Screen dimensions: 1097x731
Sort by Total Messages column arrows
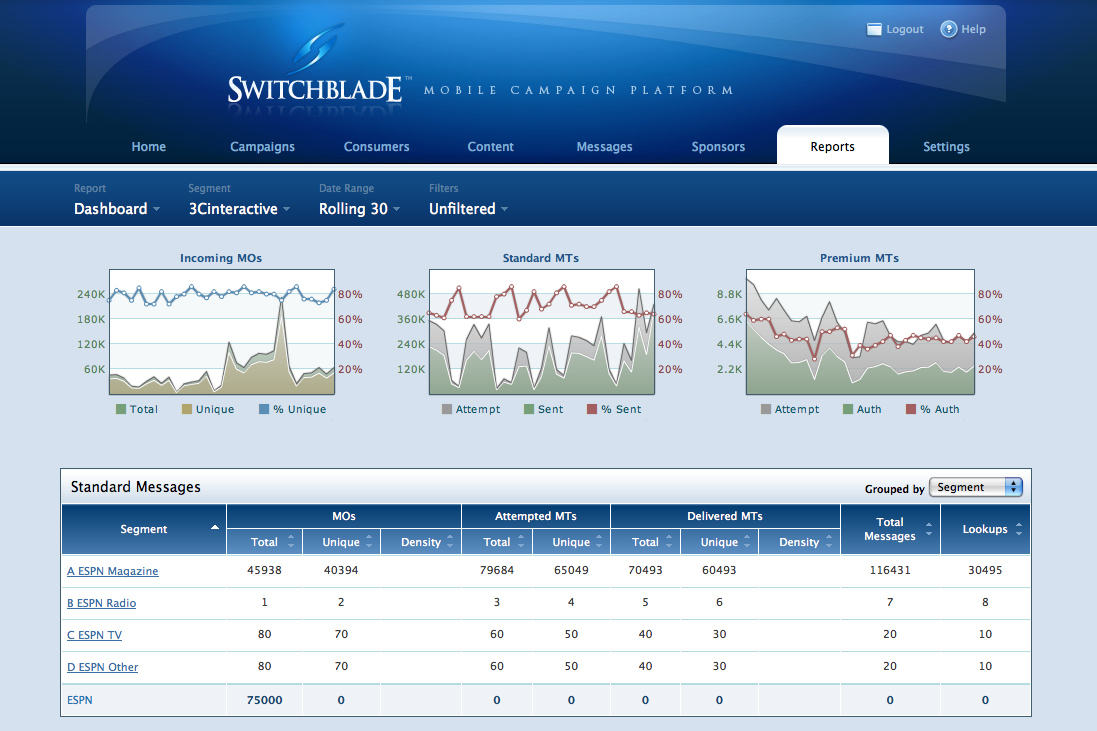tap(930, 529)
